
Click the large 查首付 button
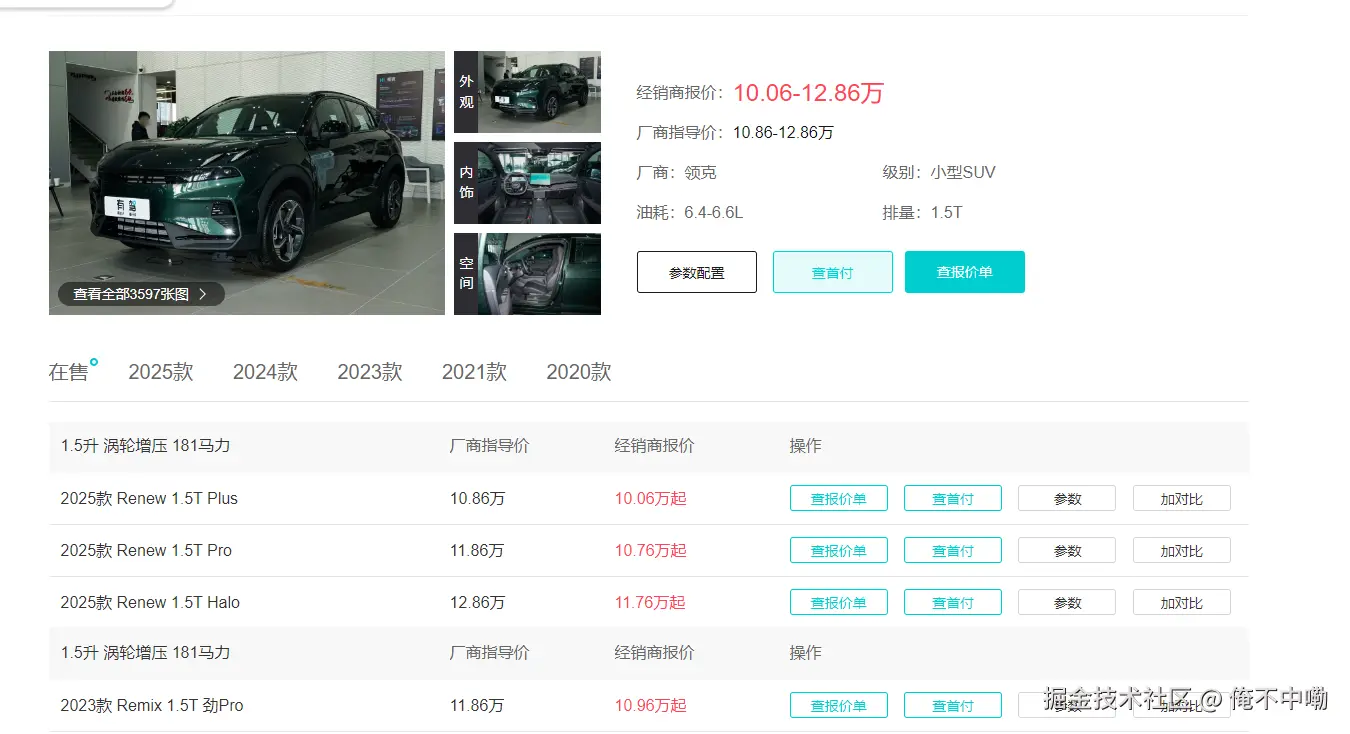[832, 272]
